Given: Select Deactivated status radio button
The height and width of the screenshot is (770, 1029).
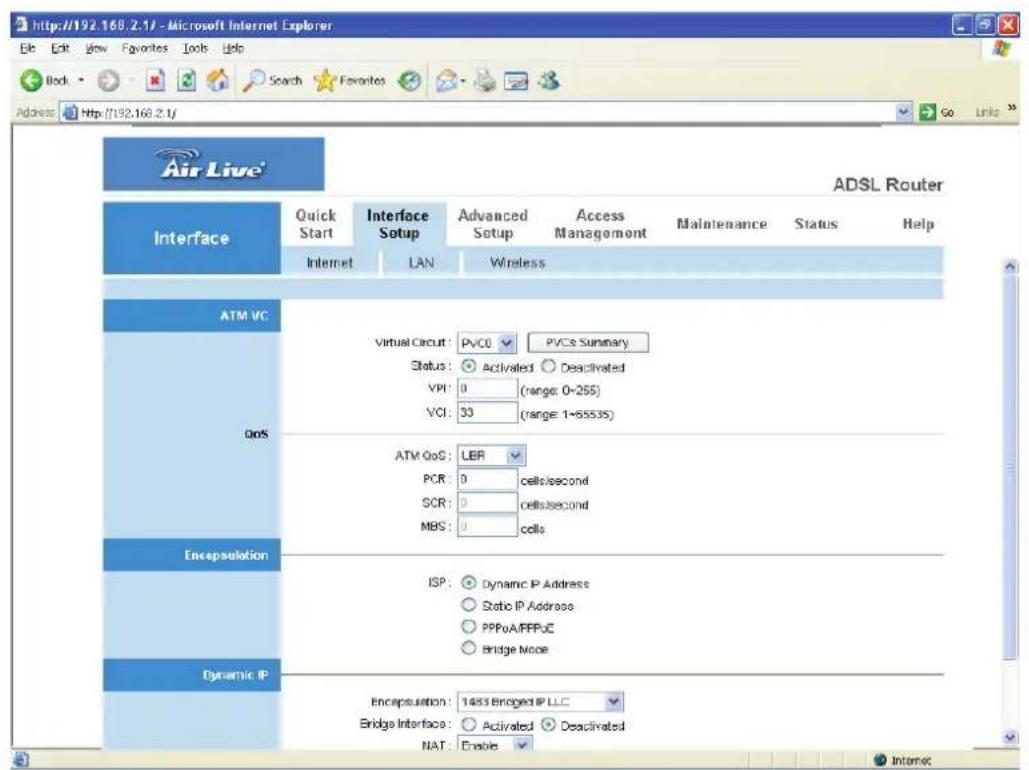Looking at the screenshot, I should pyautogui.click(x=548, y=366).
